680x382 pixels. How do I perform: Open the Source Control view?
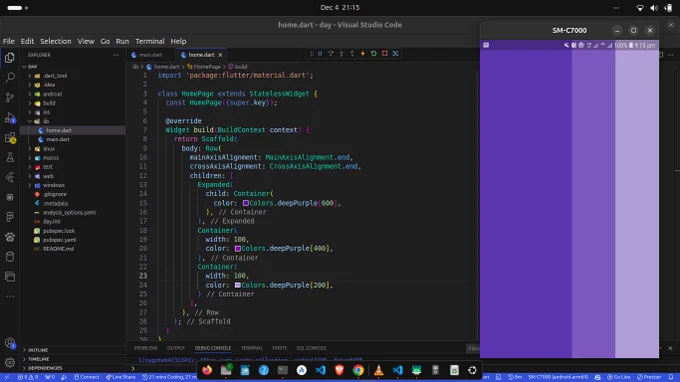[10, 98]
